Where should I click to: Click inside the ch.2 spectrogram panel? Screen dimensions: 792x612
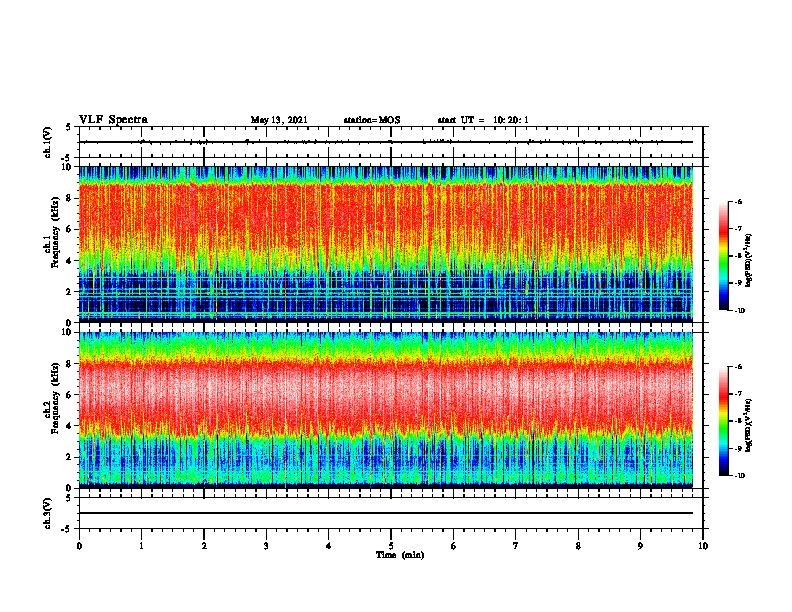(x=386, y=410)
